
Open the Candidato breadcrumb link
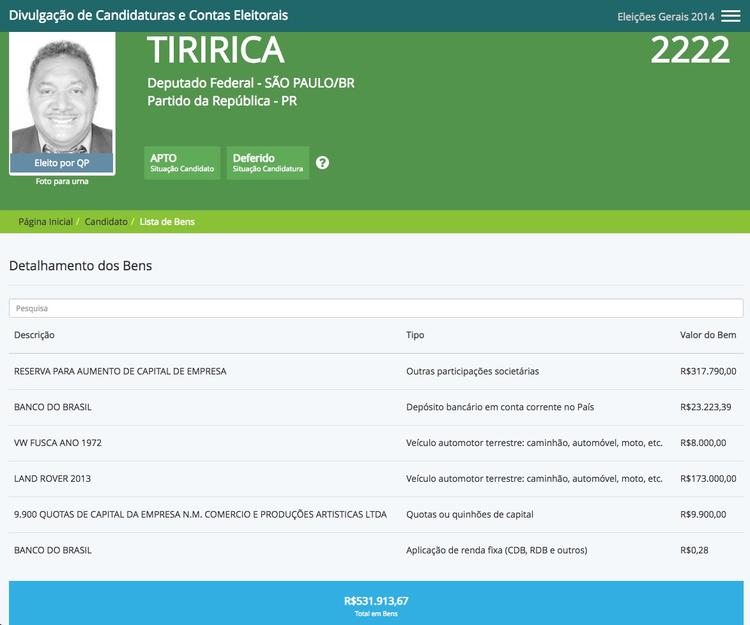(106, 222)
